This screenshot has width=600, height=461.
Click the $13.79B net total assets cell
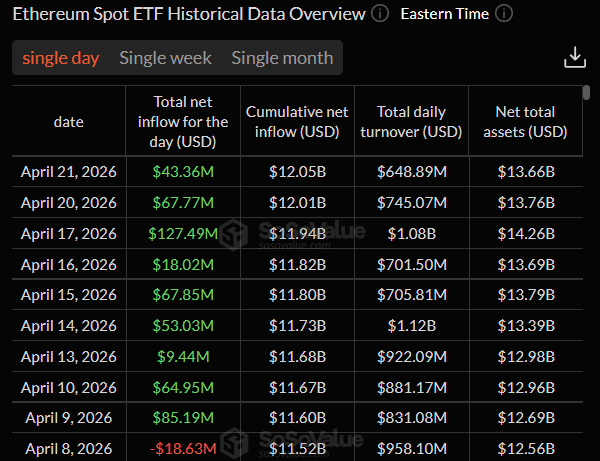[526, 295]
